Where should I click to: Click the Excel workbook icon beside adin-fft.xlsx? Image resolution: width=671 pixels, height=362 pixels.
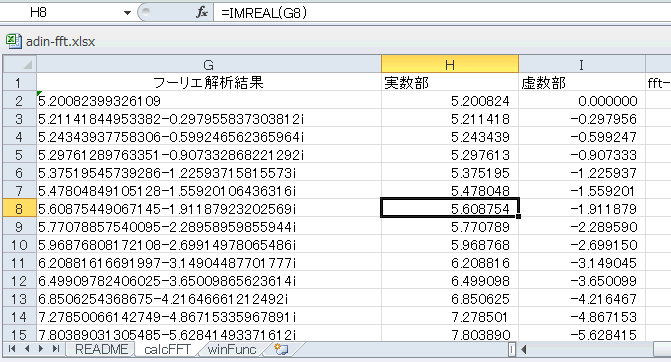(13, 41)
